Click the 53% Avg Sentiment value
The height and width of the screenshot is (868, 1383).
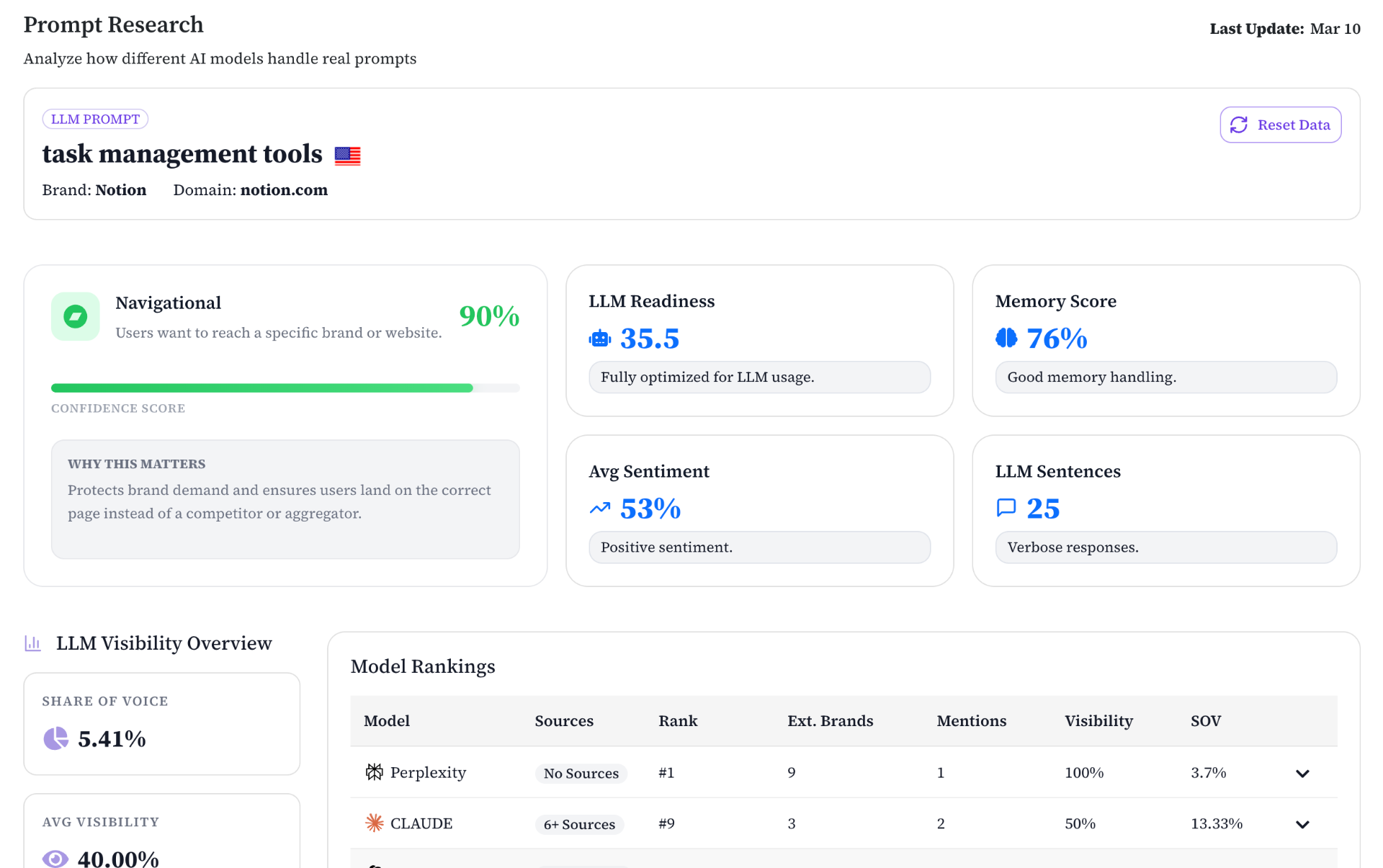click(650, 509)
